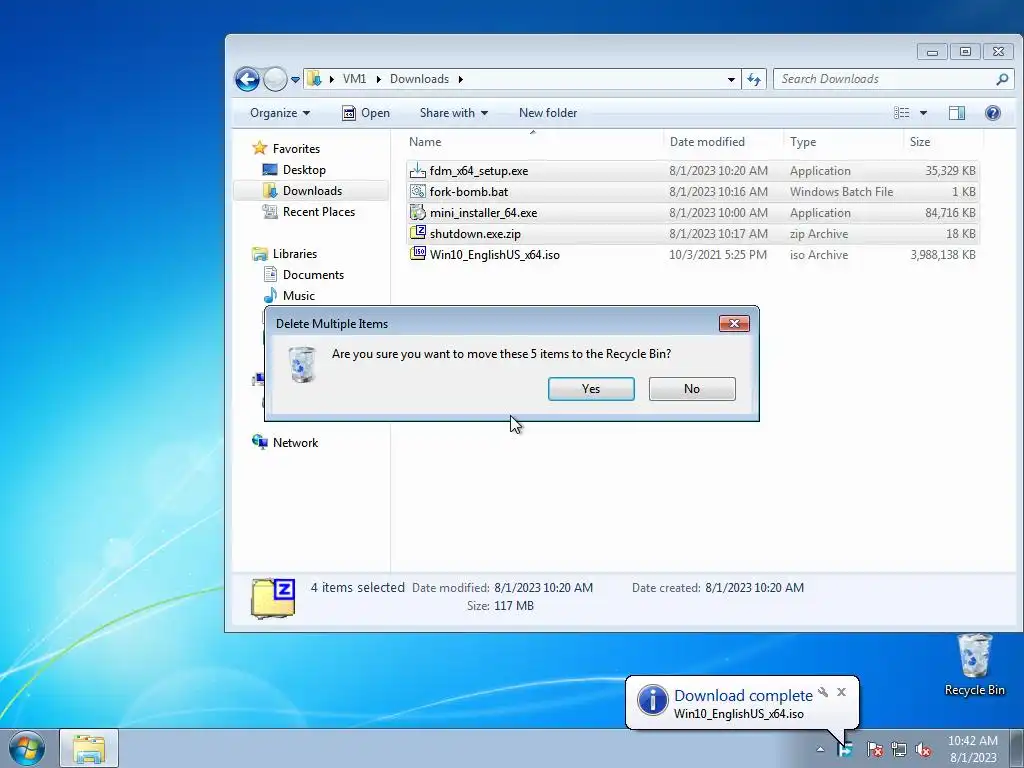Open the taskbar clock and date

point(973,749)
